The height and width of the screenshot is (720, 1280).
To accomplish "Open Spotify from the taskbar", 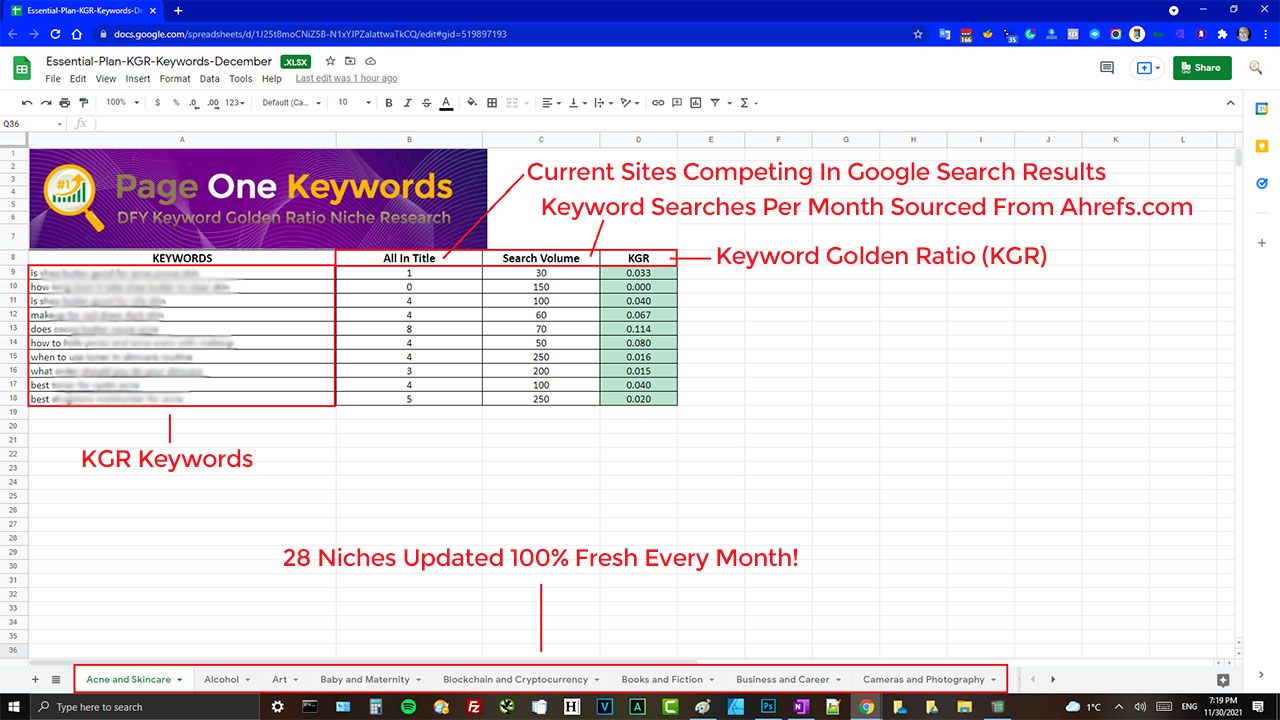I will point(408,706).
